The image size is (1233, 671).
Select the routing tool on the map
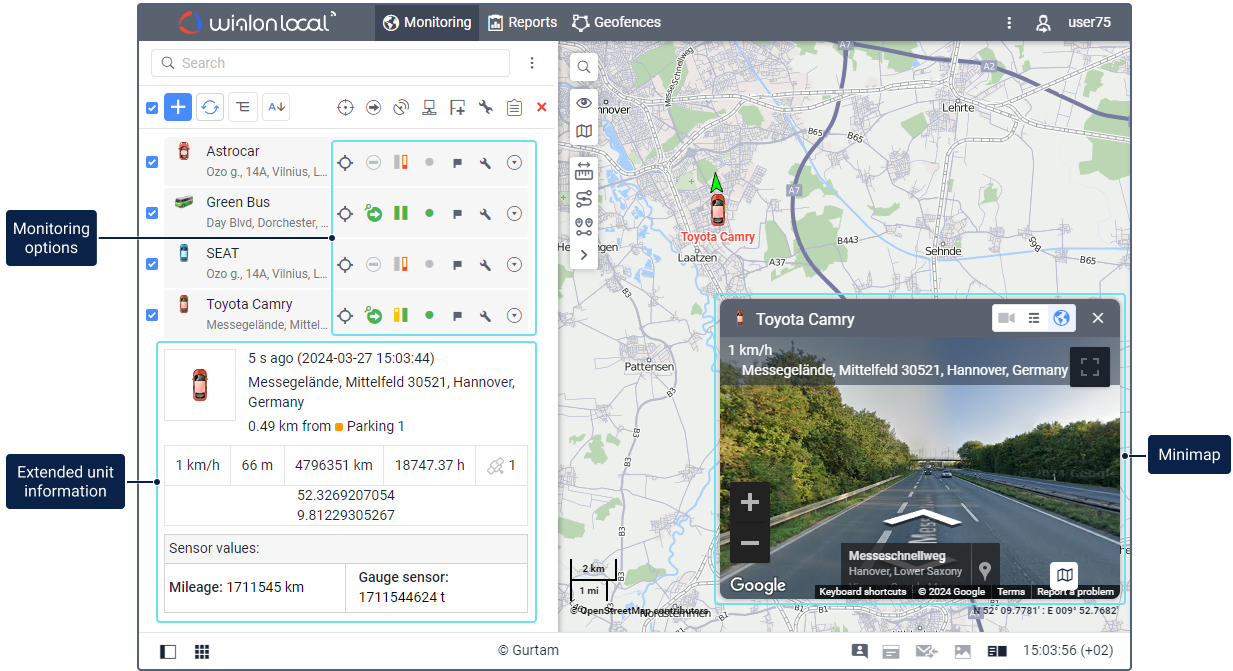coord(584,198)
